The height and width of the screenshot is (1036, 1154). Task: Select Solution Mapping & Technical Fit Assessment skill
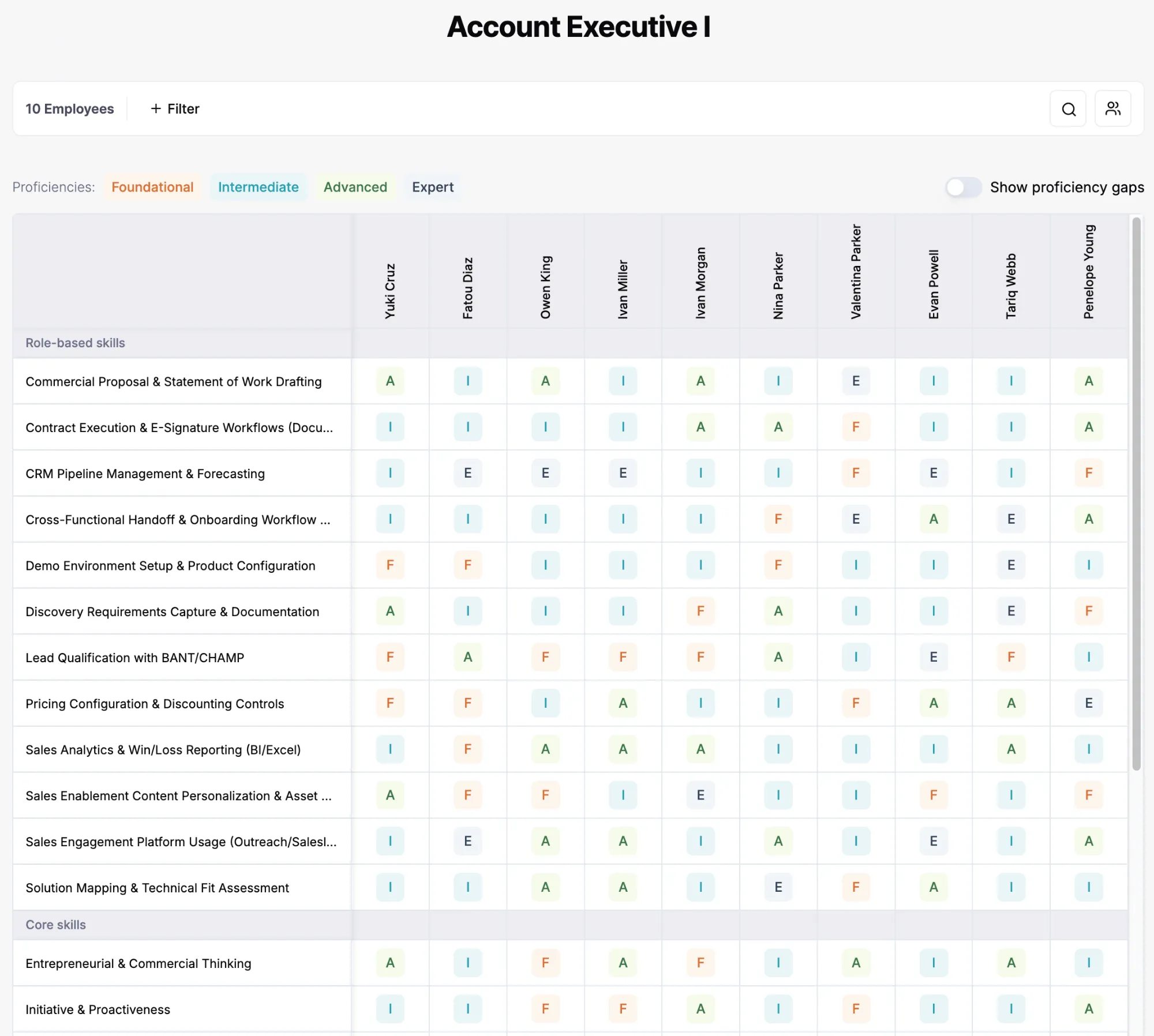coord(157,888)
